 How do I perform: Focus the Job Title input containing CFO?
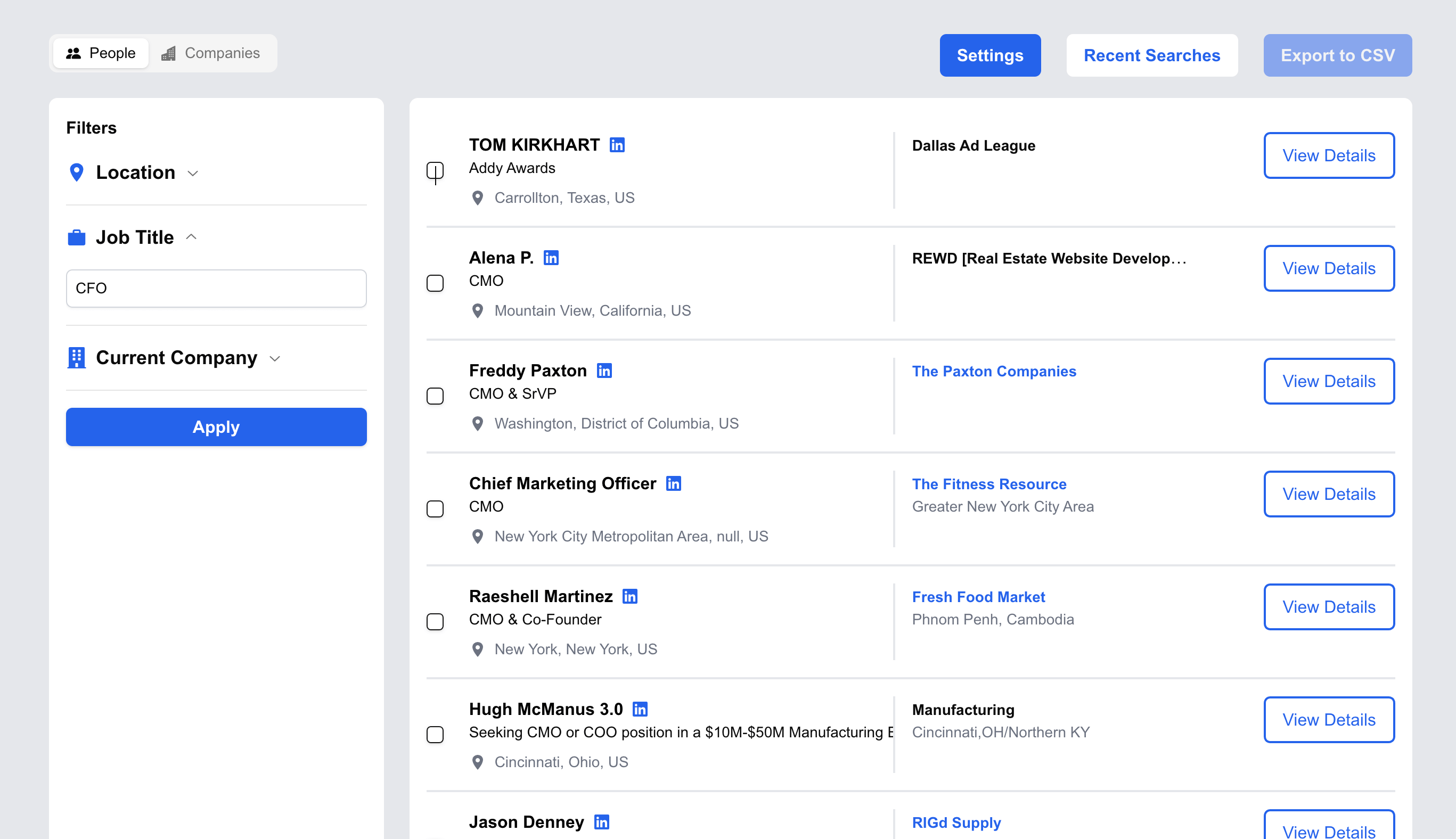(x=216, y=289)
